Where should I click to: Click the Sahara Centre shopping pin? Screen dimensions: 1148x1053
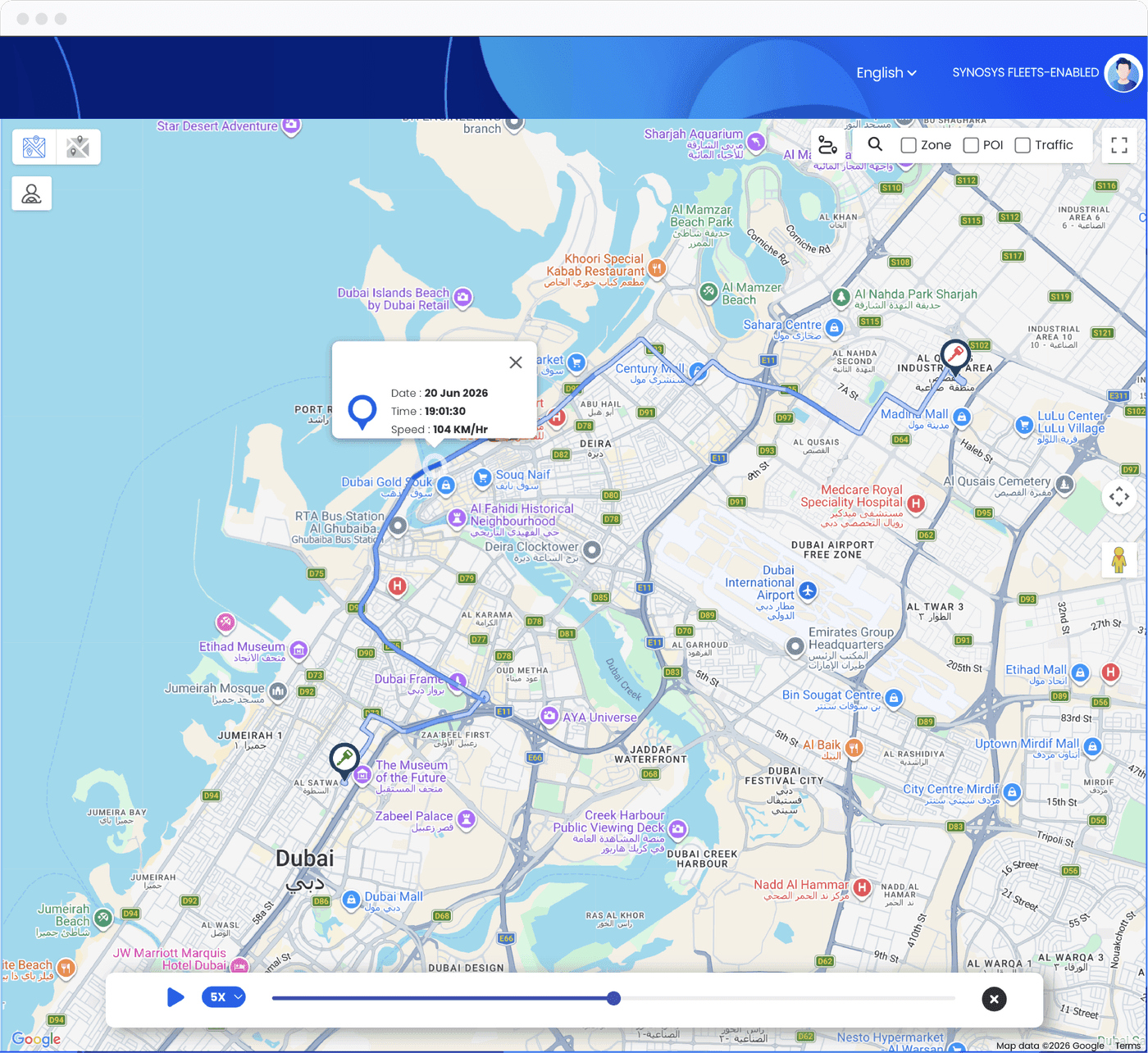(834, 328)
